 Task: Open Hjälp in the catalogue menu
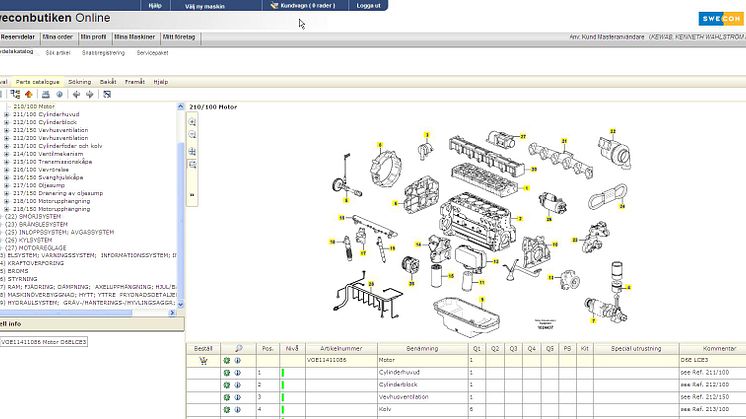click(x=161, y=82)
